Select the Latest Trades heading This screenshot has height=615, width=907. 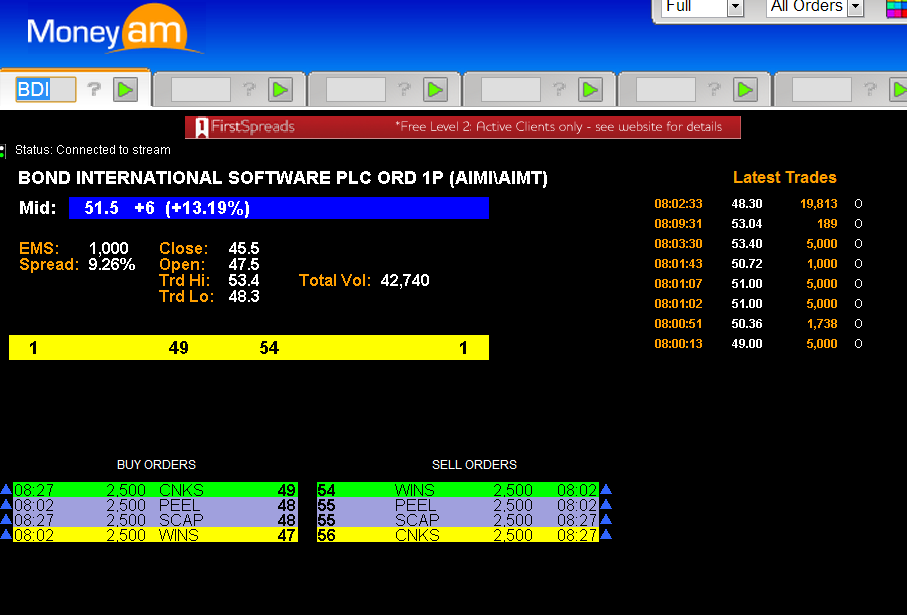point(785,178)
